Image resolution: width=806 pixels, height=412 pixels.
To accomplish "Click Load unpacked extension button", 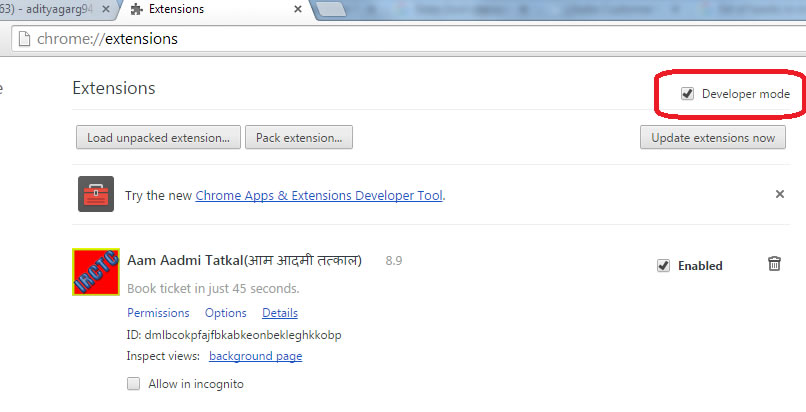I will tap(158, 137).
